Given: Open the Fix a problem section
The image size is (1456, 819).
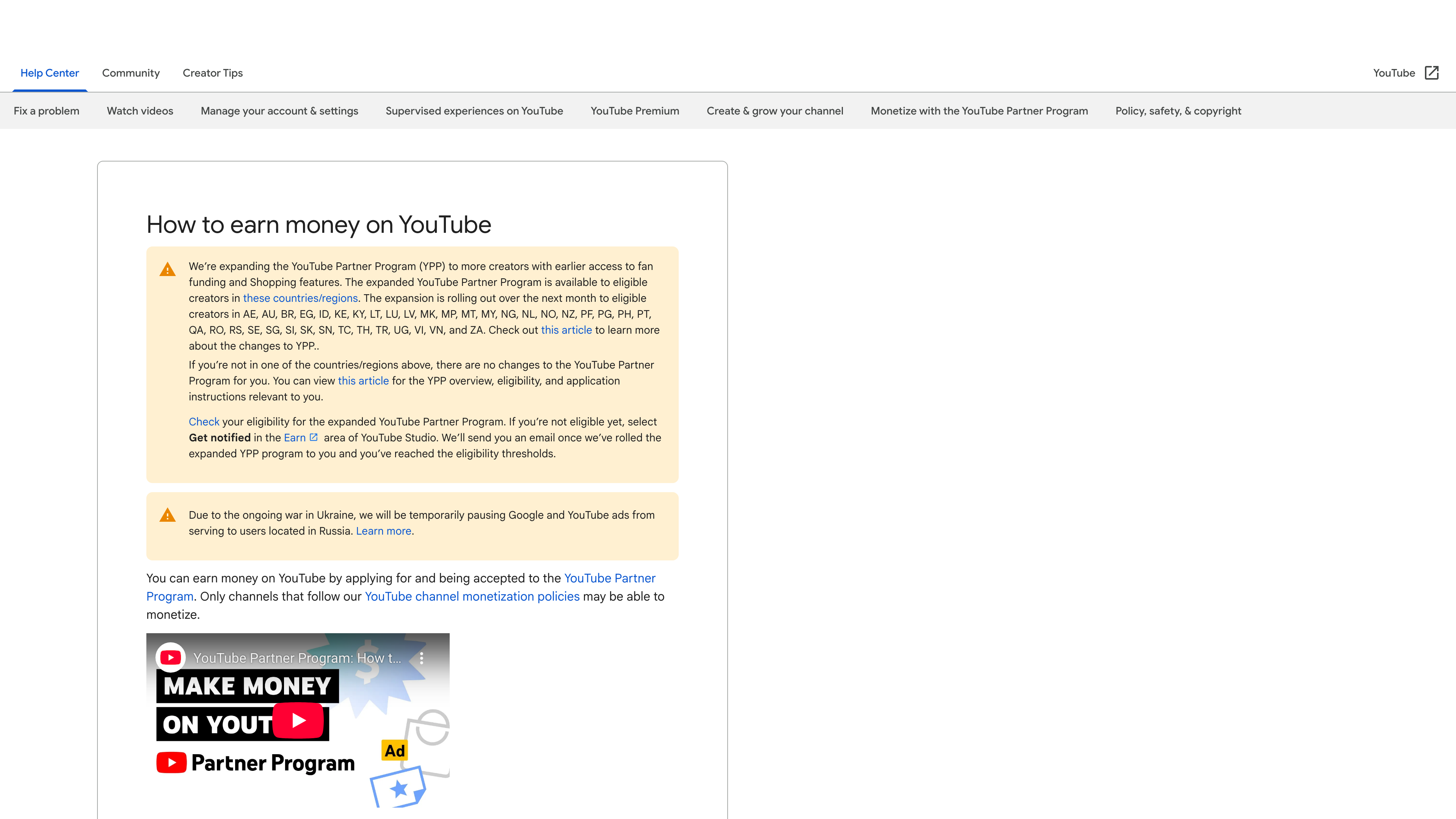Looking at the screenshot, I should click(x=46, y=111).
